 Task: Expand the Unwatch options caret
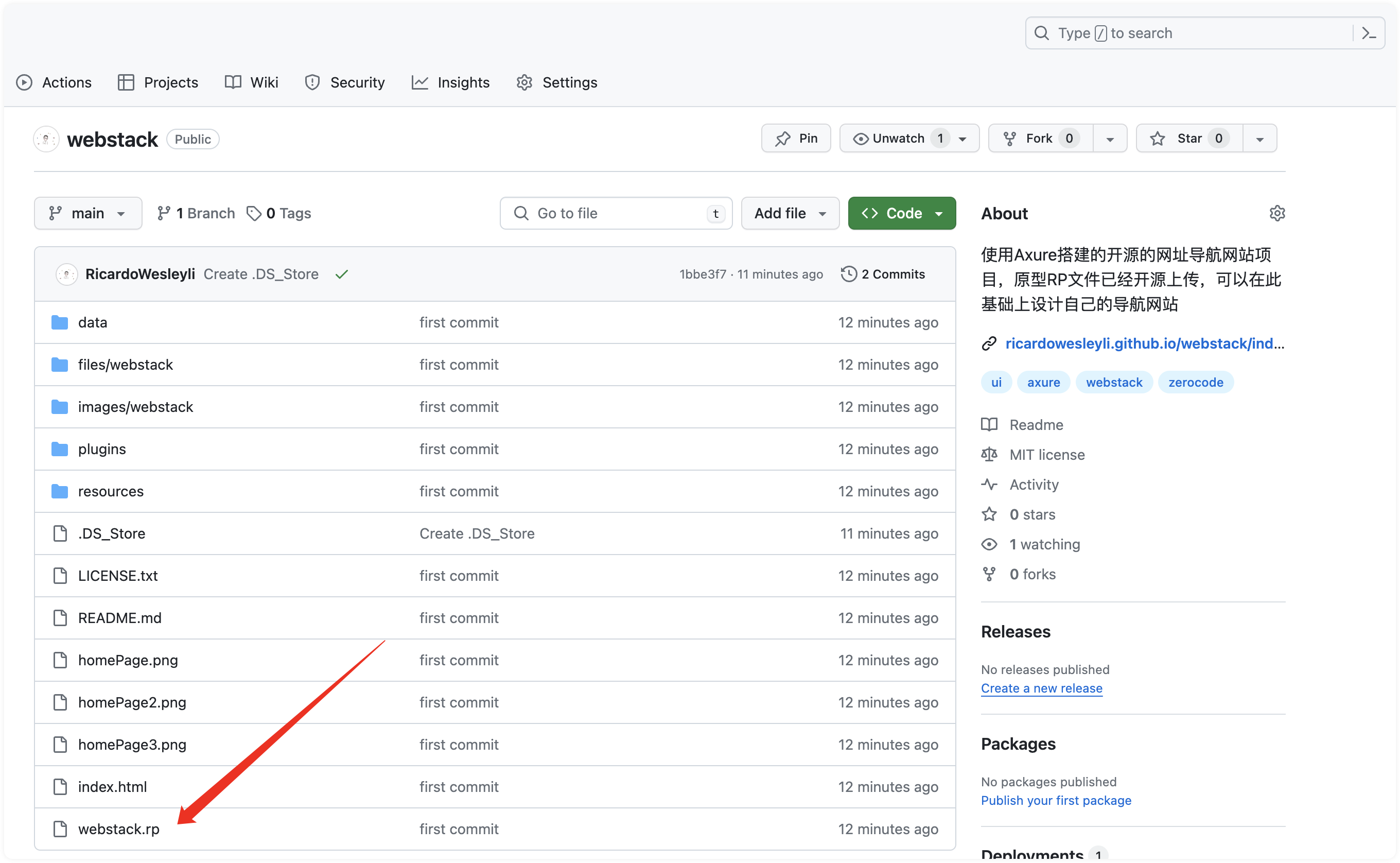[963, 139]
